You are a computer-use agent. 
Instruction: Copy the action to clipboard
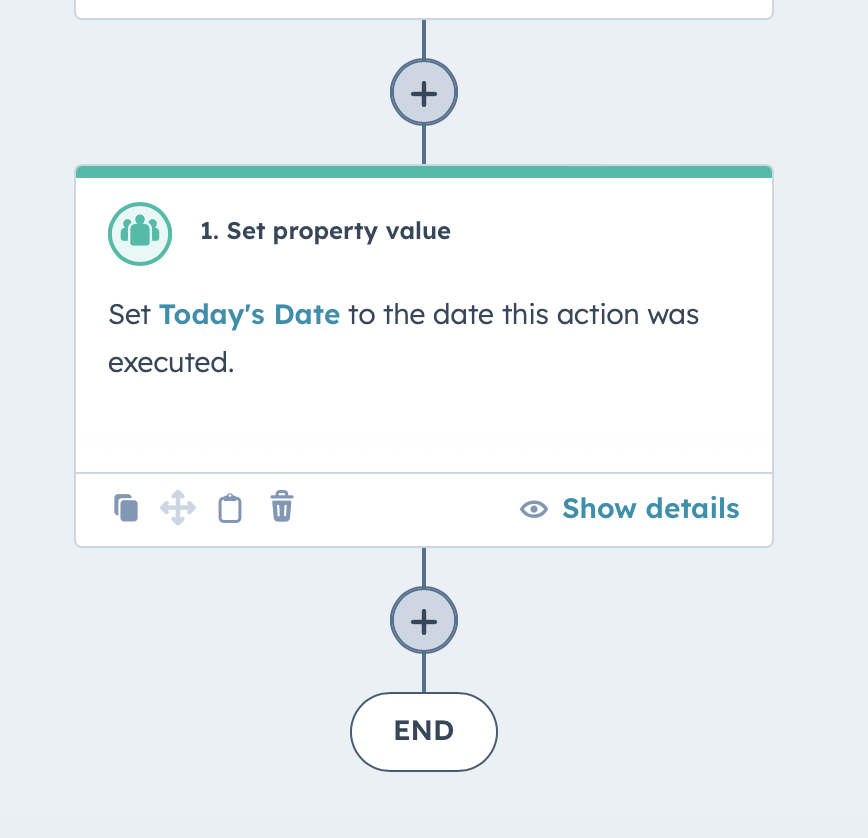pos(229,508)
